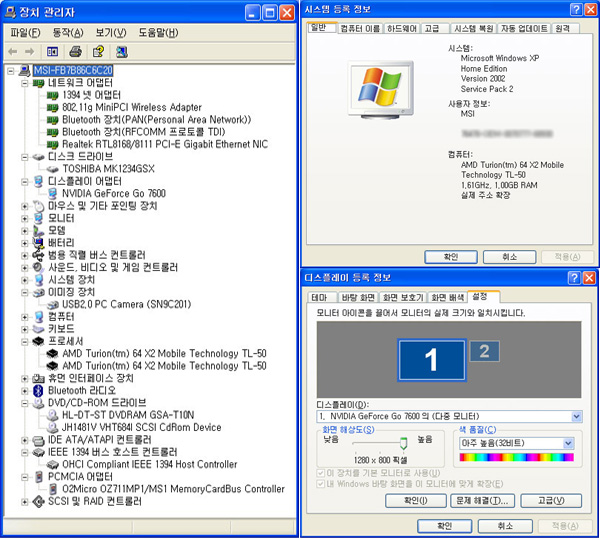Click the 사운드, 비디오 및 게임 컨트롤러 icon
The image size is (600, 540).
click(x=38, y=268)
